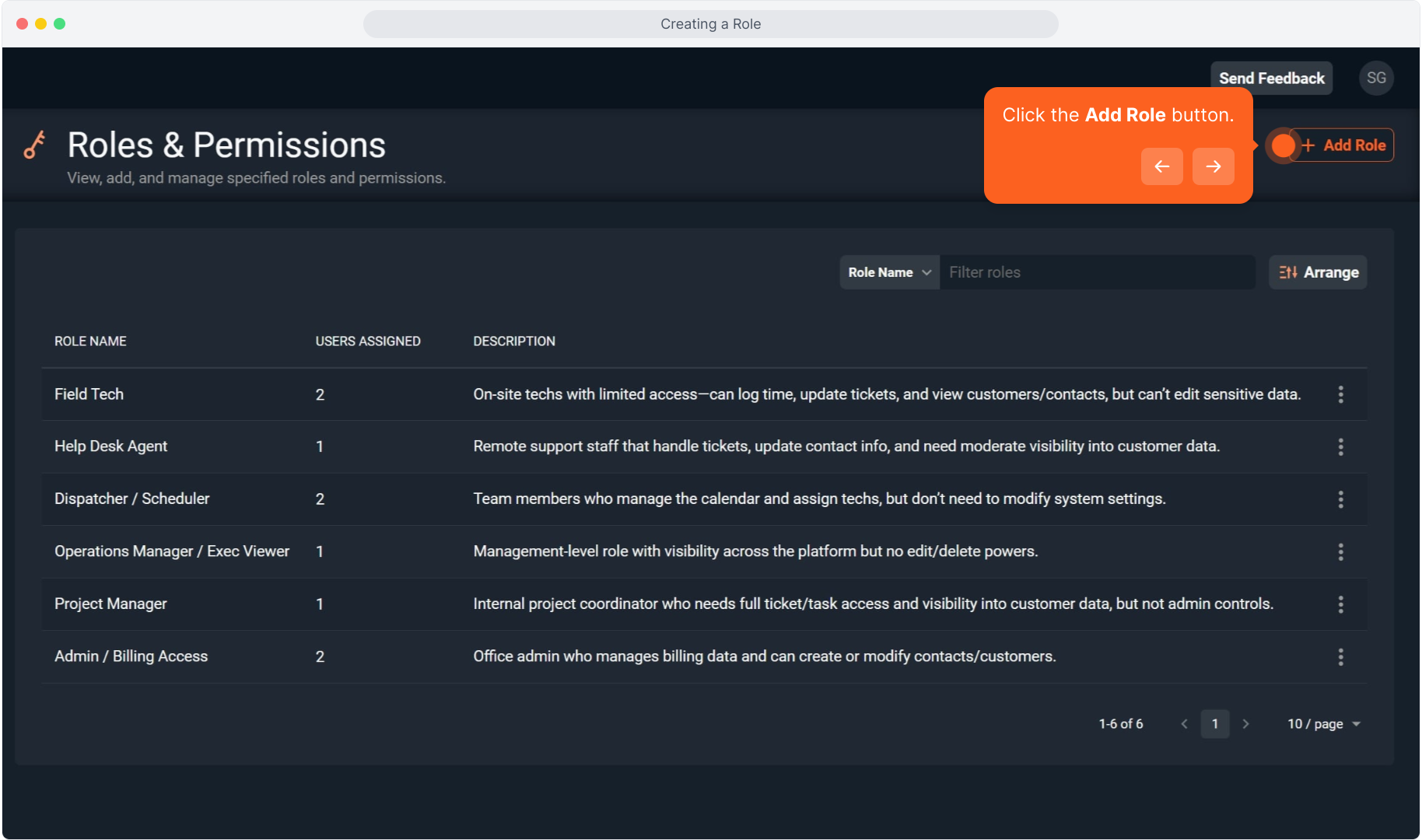The width and height of the screenshot is (1422, 840).
Task: Type in the Filter roles field
Action: pos(1097,272)
